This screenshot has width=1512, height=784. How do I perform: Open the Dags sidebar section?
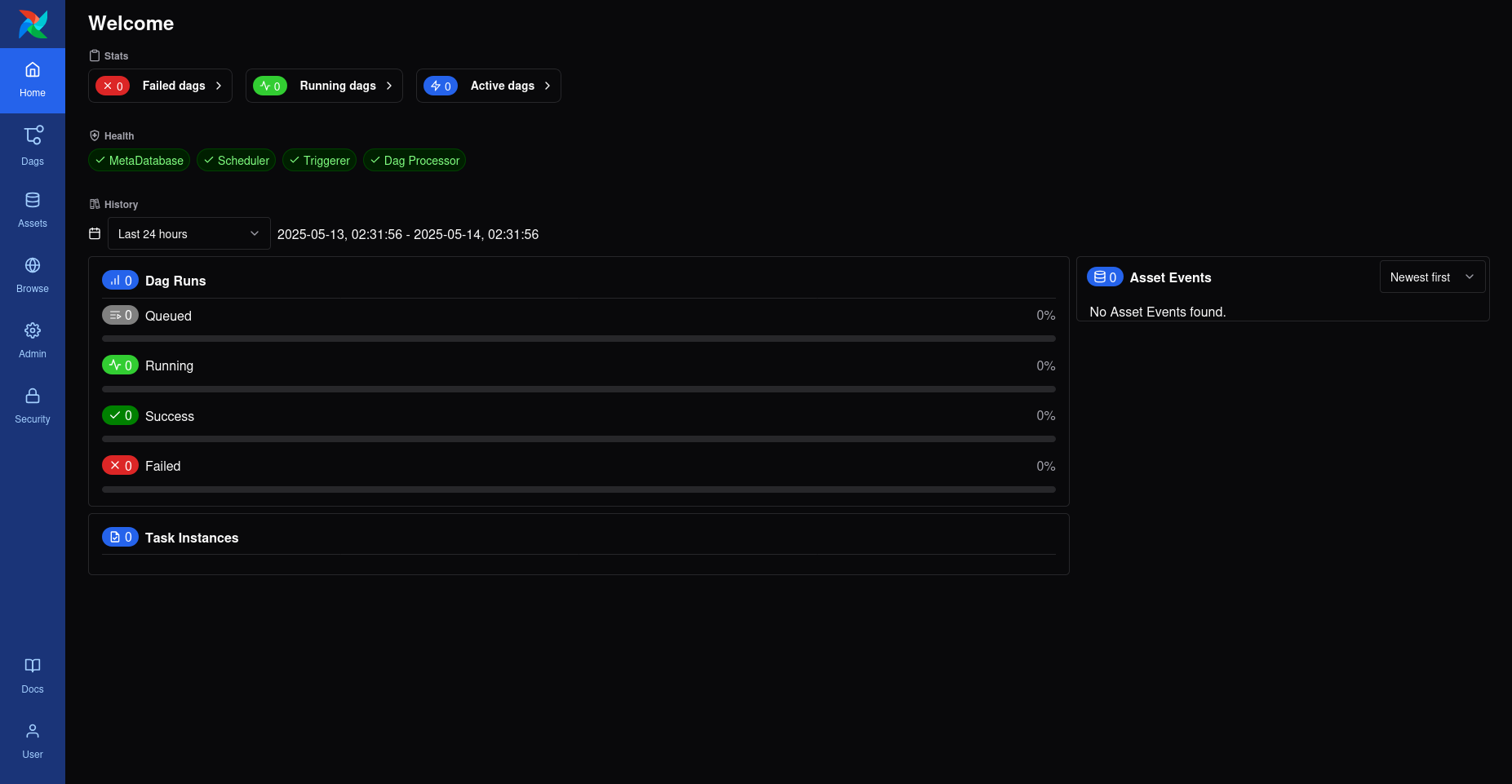[x=33, y=146]
